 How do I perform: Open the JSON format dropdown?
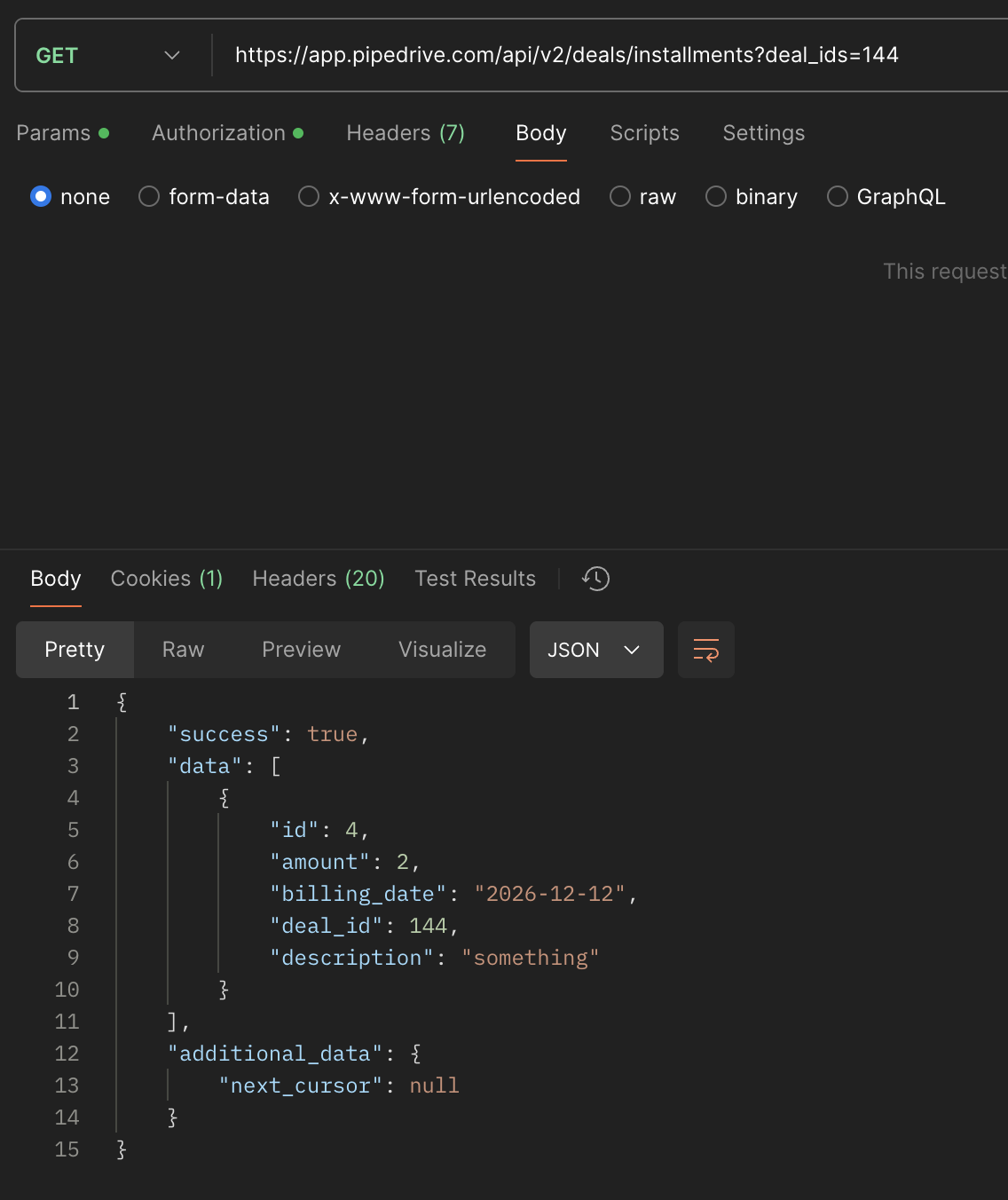pos(595,650)
